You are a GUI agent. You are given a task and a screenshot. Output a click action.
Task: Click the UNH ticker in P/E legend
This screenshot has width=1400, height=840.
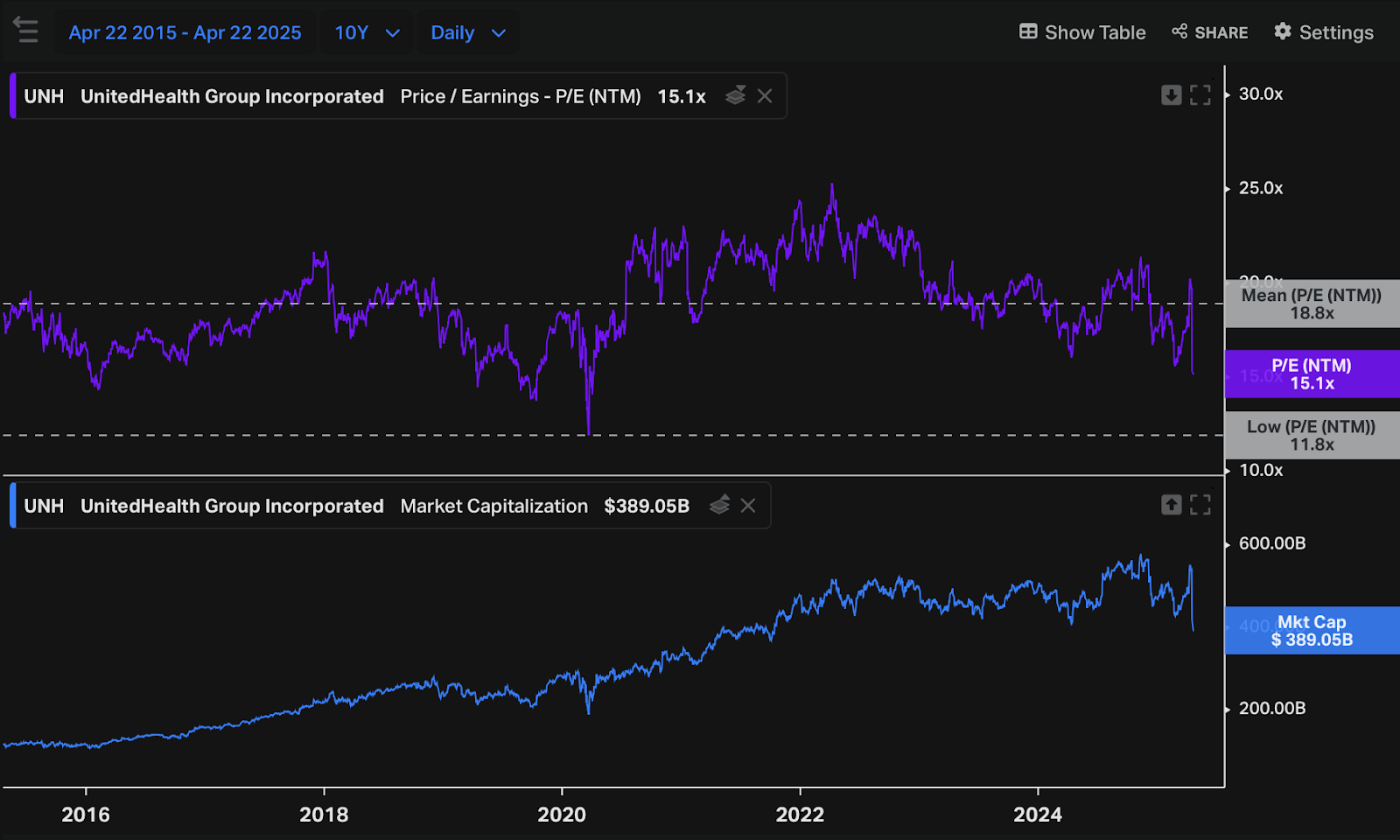[x=44, y=96]
